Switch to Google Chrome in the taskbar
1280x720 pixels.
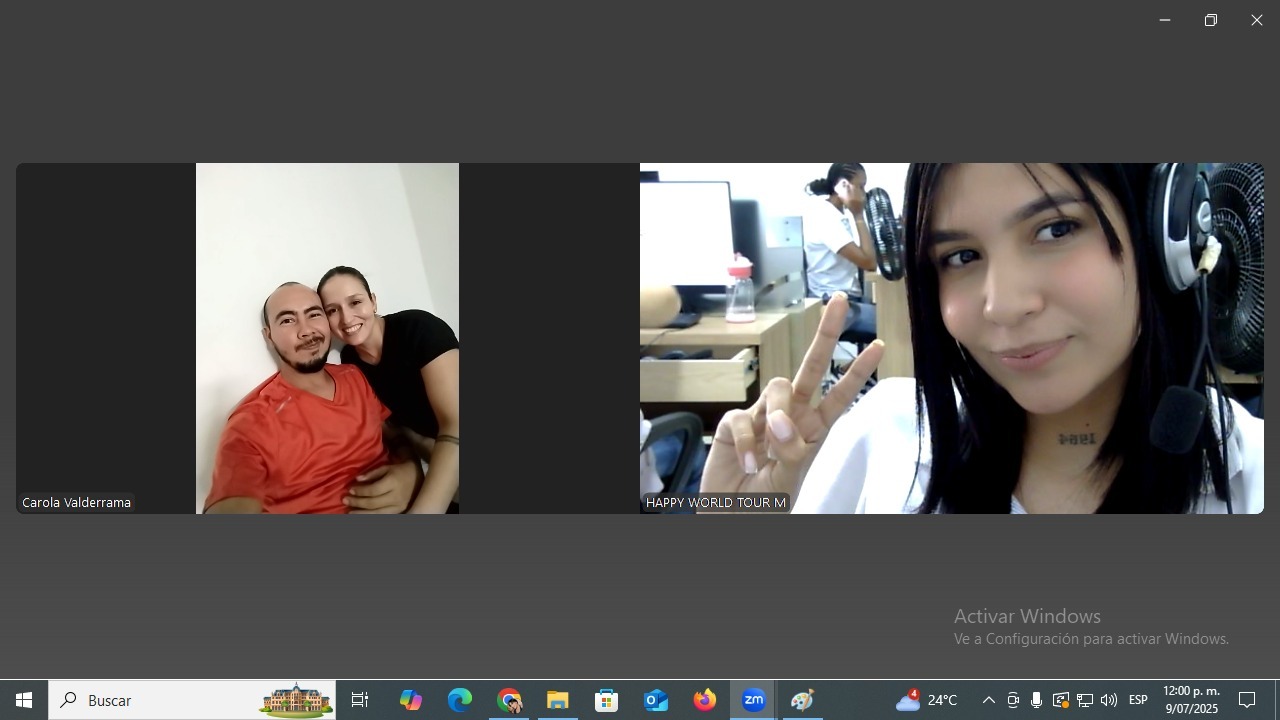tap(509, 700)
